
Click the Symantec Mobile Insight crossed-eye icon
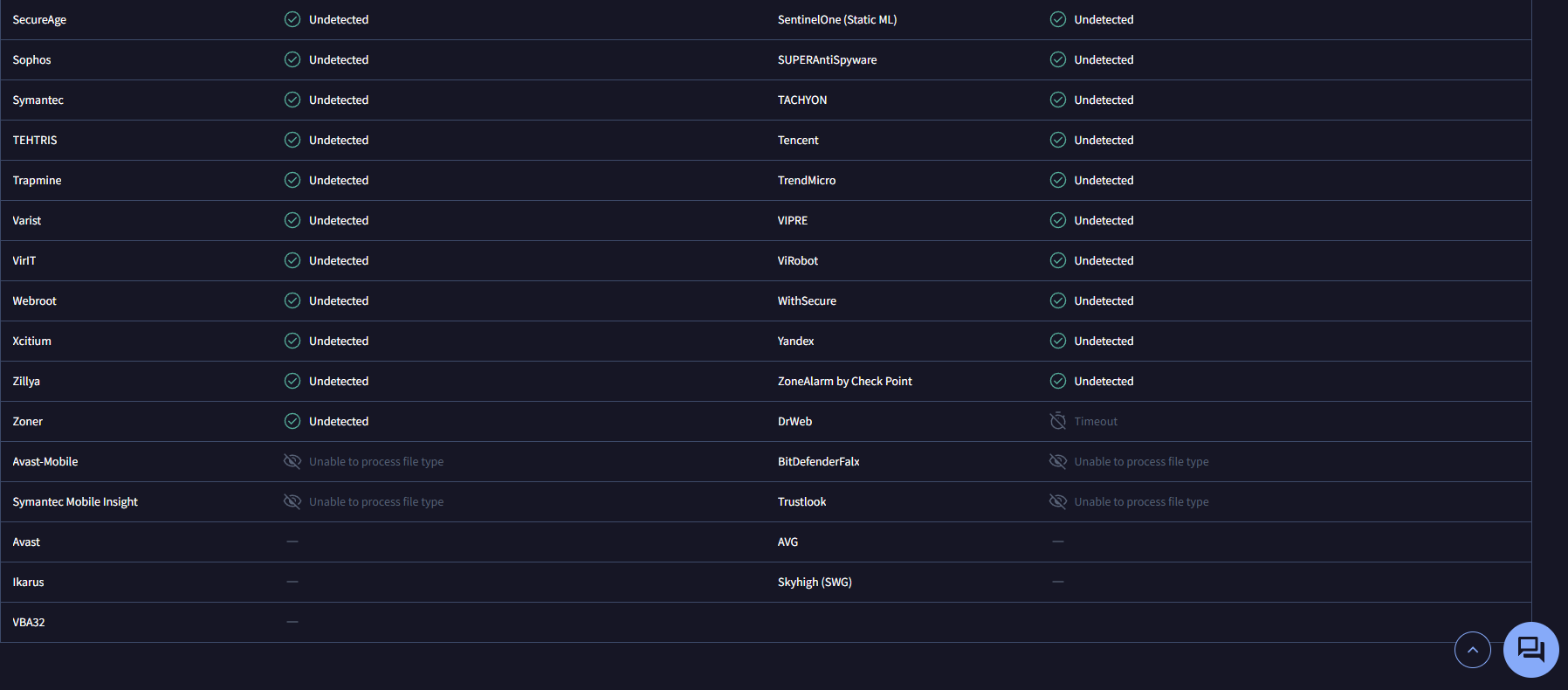coord(292,501)
